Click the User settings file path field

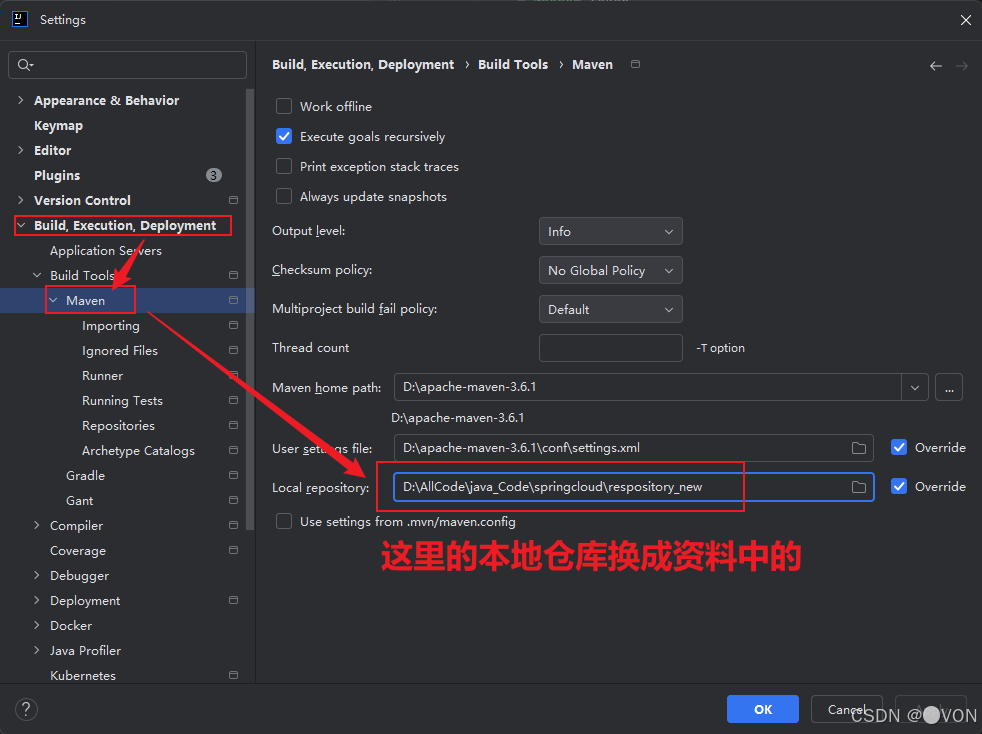(x=633, y=448)
